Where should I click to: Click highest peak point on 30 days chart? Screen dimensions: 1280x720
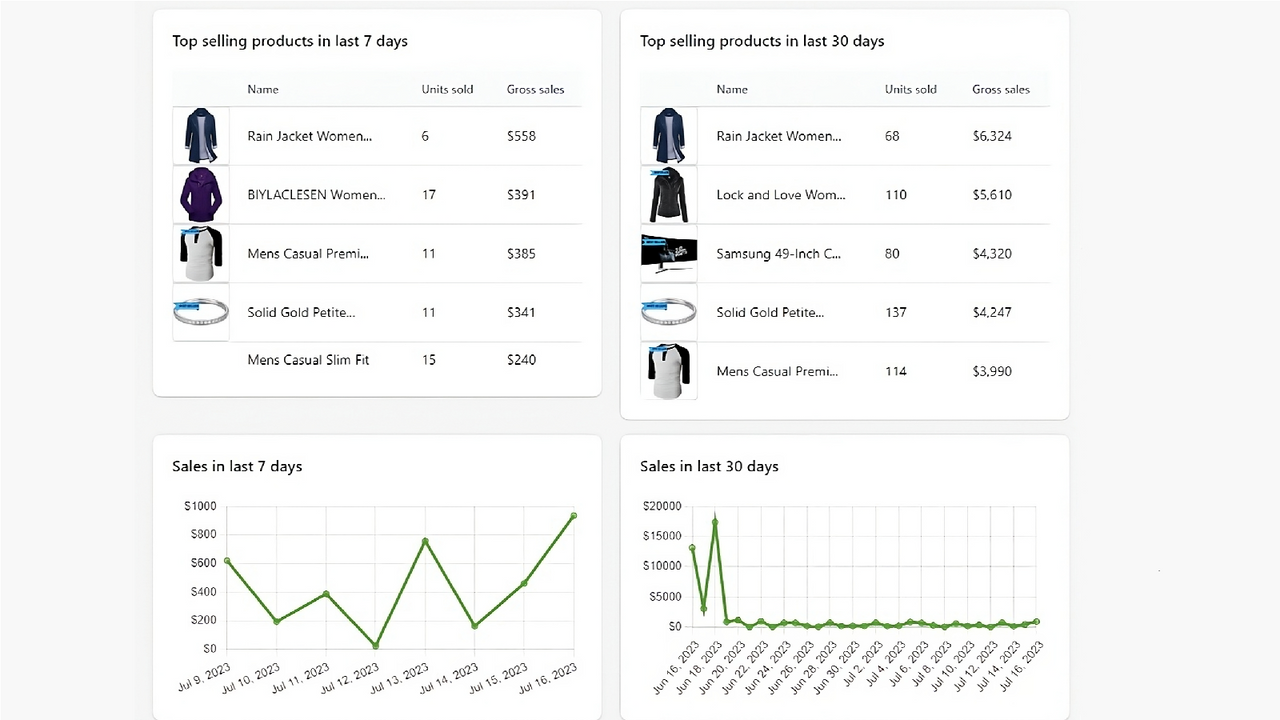(715, 522)
